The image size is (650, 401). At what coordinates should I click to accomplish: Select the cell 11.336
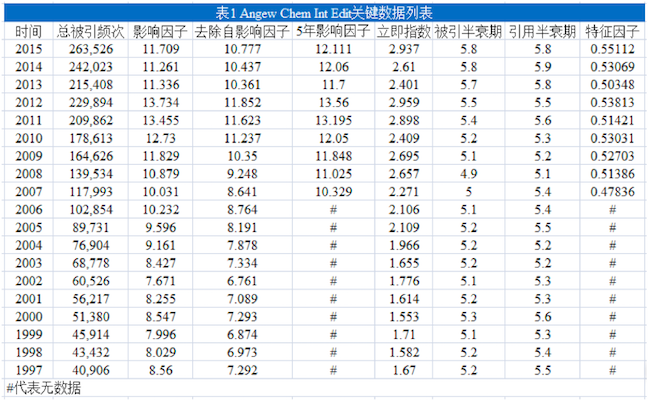coord(161,85)
